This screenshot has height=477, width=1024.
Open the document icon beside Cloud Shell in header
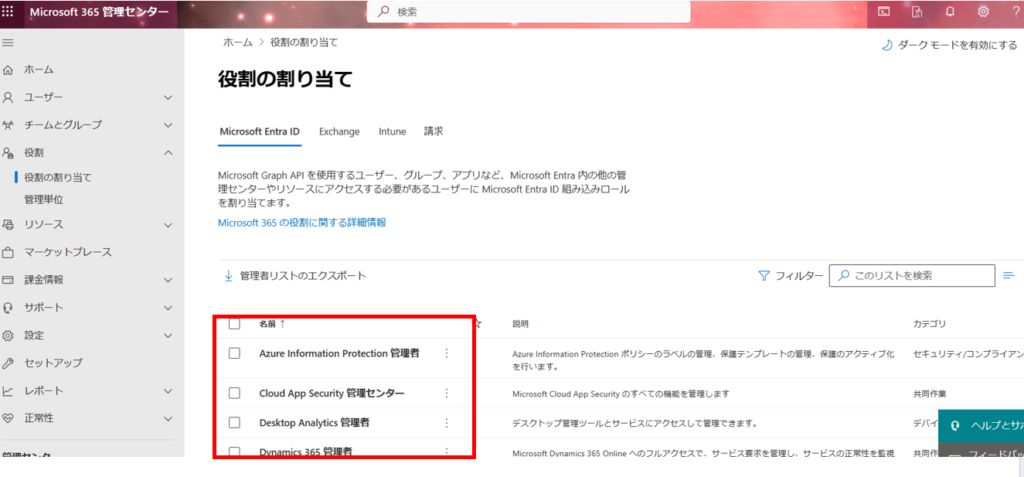(x=917, y=11)
